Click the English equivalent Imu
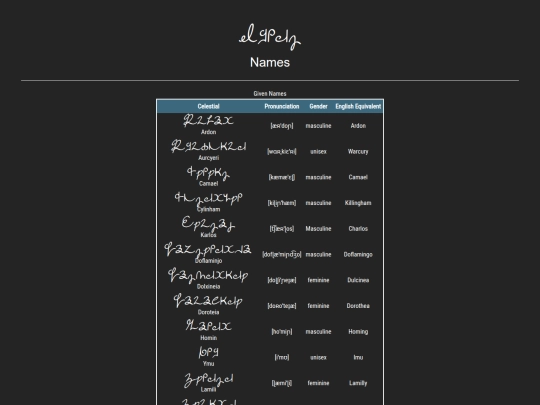This screenshot has height=405, width=540. [358, 357]
